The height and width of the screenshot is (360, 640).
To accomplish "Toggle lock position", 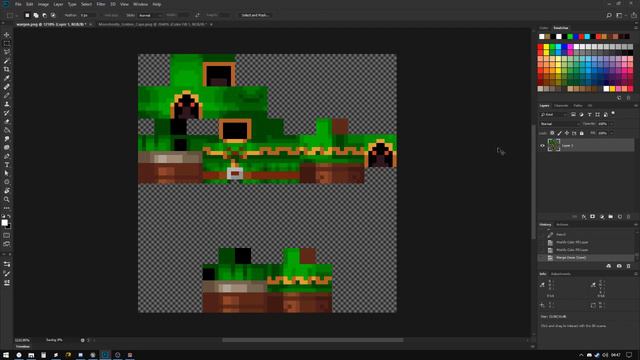I will 567,133.
